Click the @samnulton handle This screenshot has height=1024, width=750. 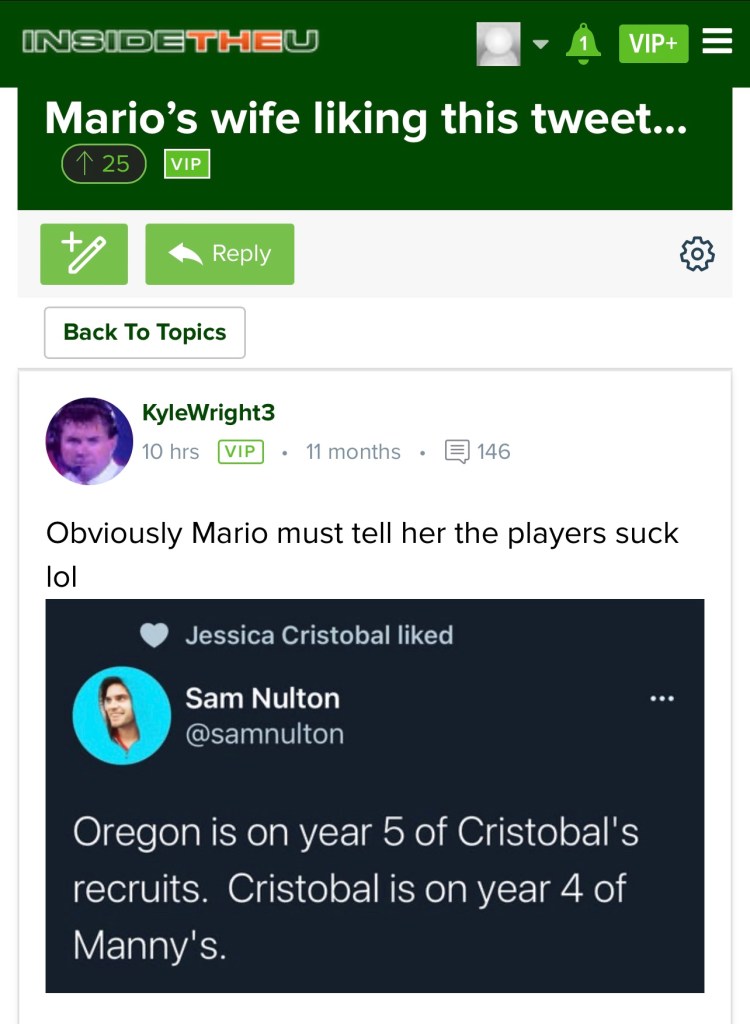point(264,734)
